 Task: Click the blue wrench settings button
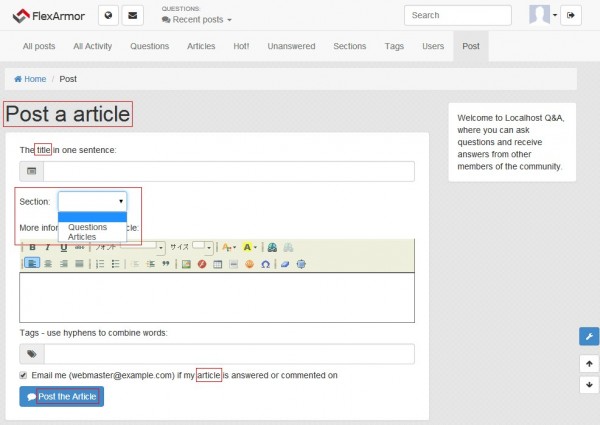click(589, 336)
